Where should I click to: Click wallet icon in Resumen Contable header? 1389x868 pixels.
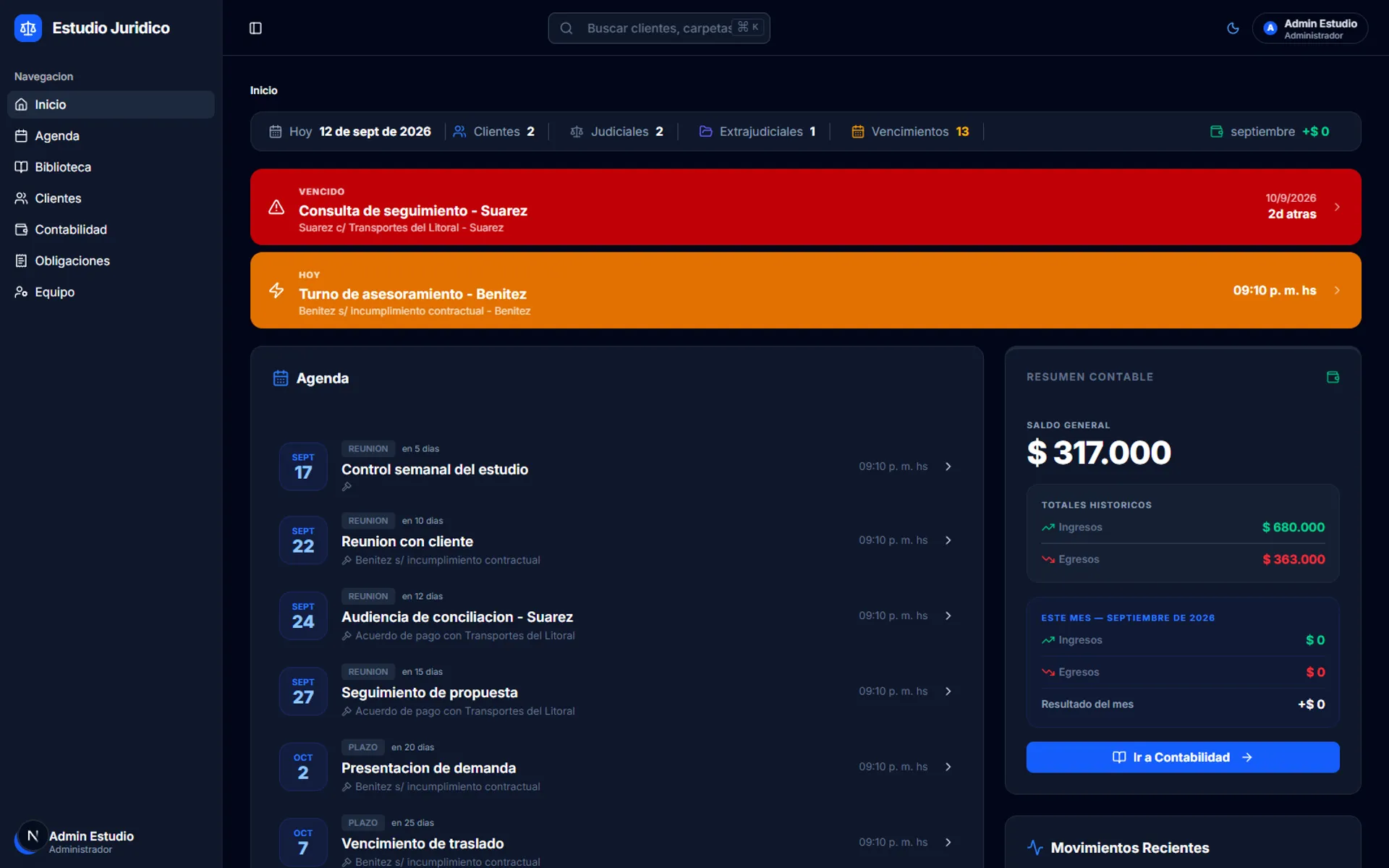click(x=1333, y=377)
